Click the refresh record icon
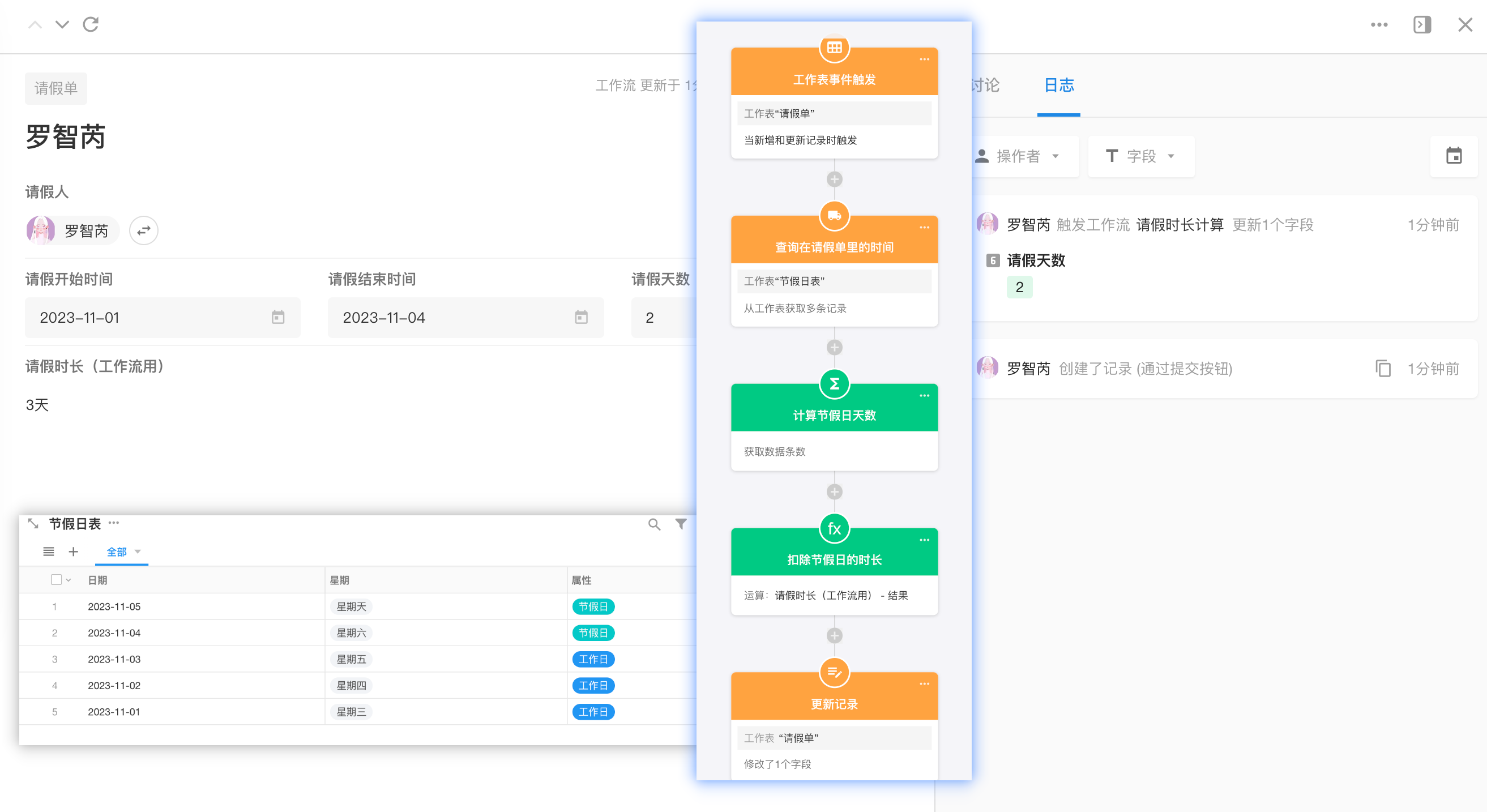This screenshot has width=1487, height=812. coord(91,24)
